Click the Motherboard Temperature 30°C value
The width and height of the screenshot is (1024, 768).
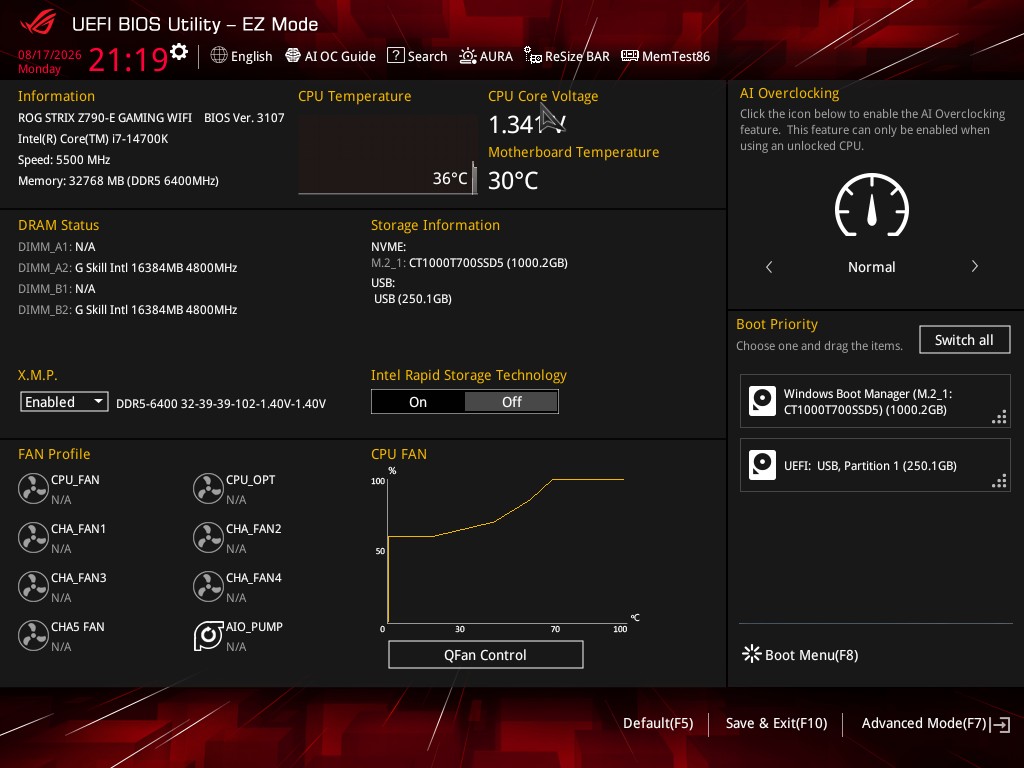[513, 181]
